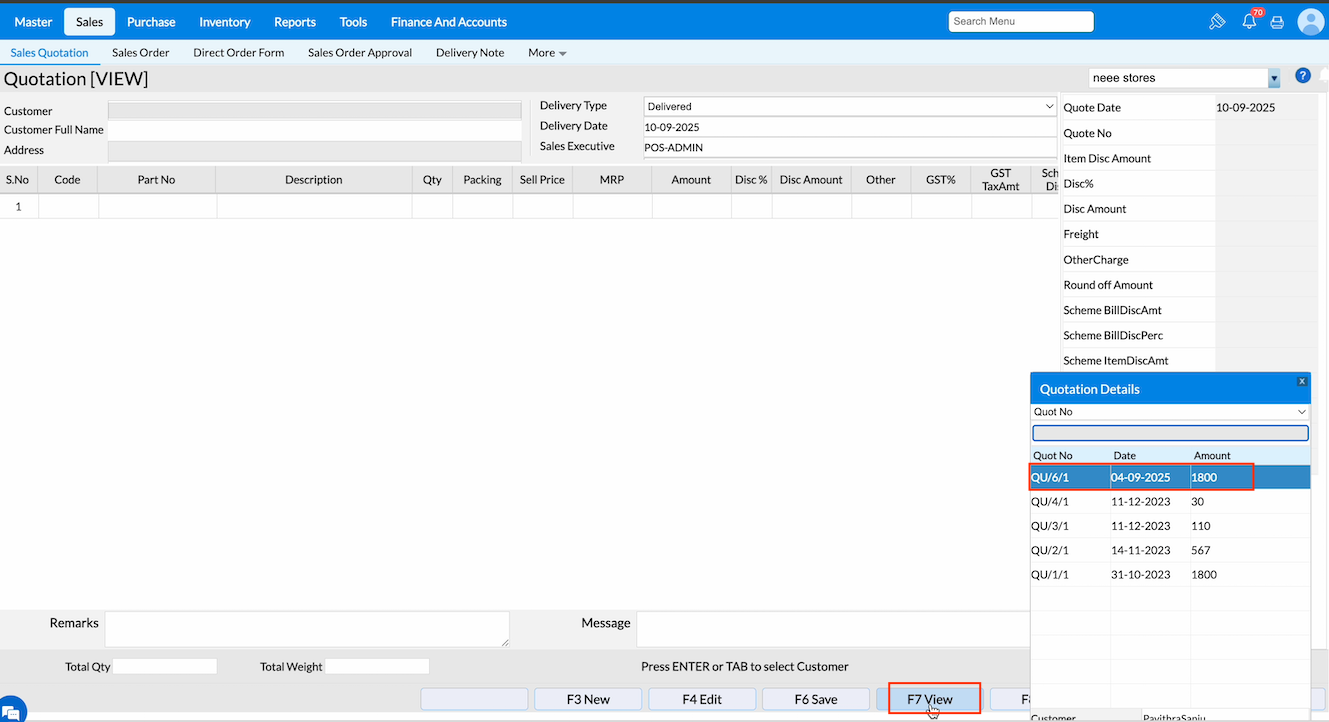The image size is (1329, 722).
Task: Select quotation row QU/2/1
Action: 1170,550
